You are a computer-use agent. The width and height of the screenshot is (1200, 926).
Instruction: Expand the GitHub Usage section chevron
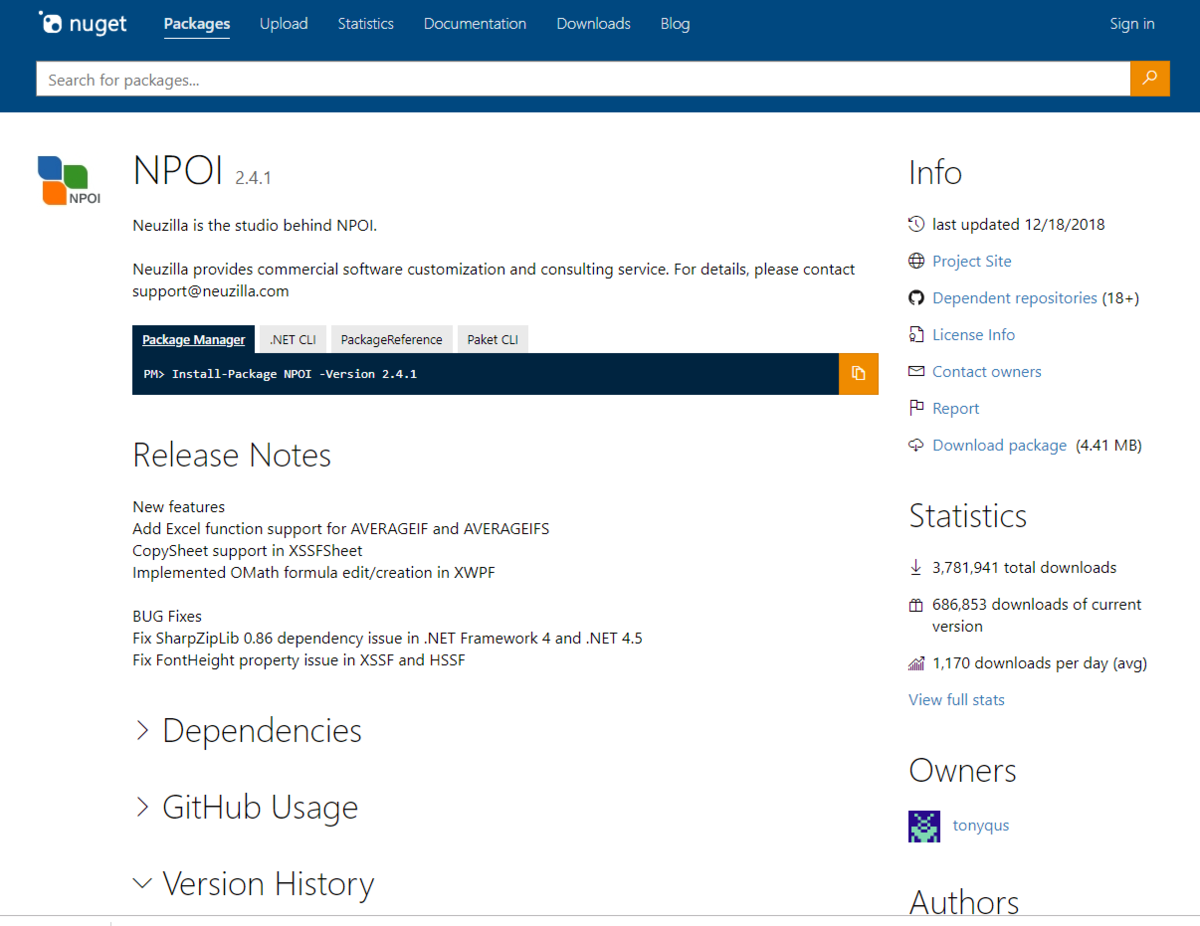point(143,807)
